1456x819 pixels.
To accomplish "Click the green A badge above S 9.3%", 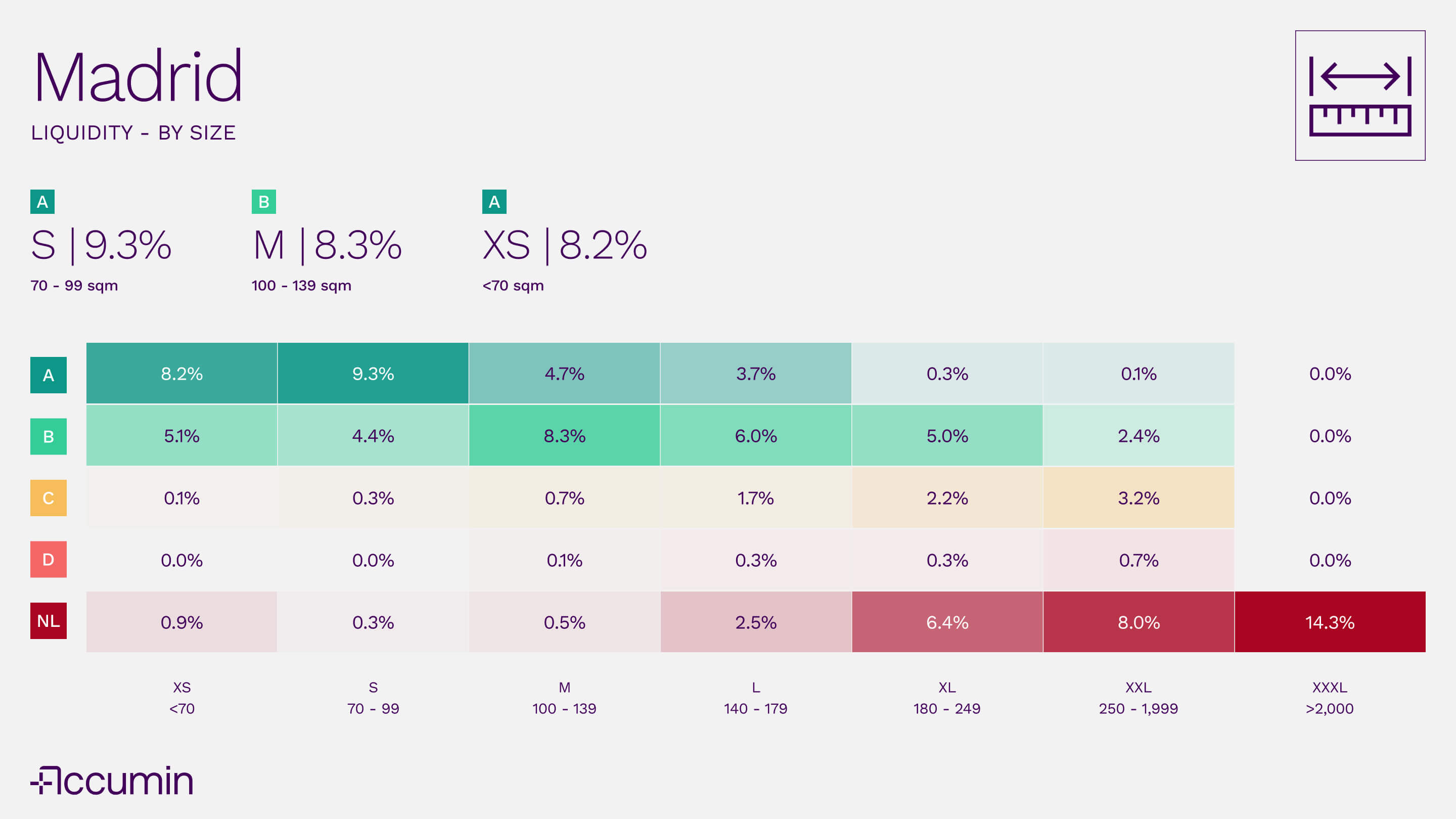I will click(42, 202).
